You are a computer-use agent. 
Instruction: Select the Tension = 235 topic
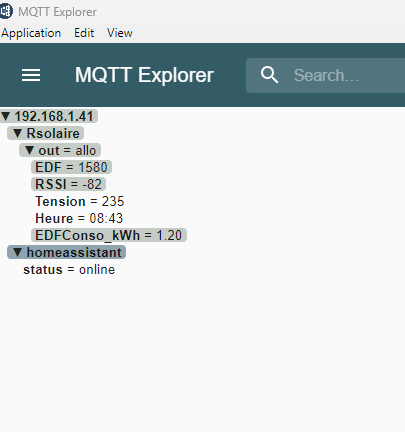pyautogui.click(x=80, y=201)
